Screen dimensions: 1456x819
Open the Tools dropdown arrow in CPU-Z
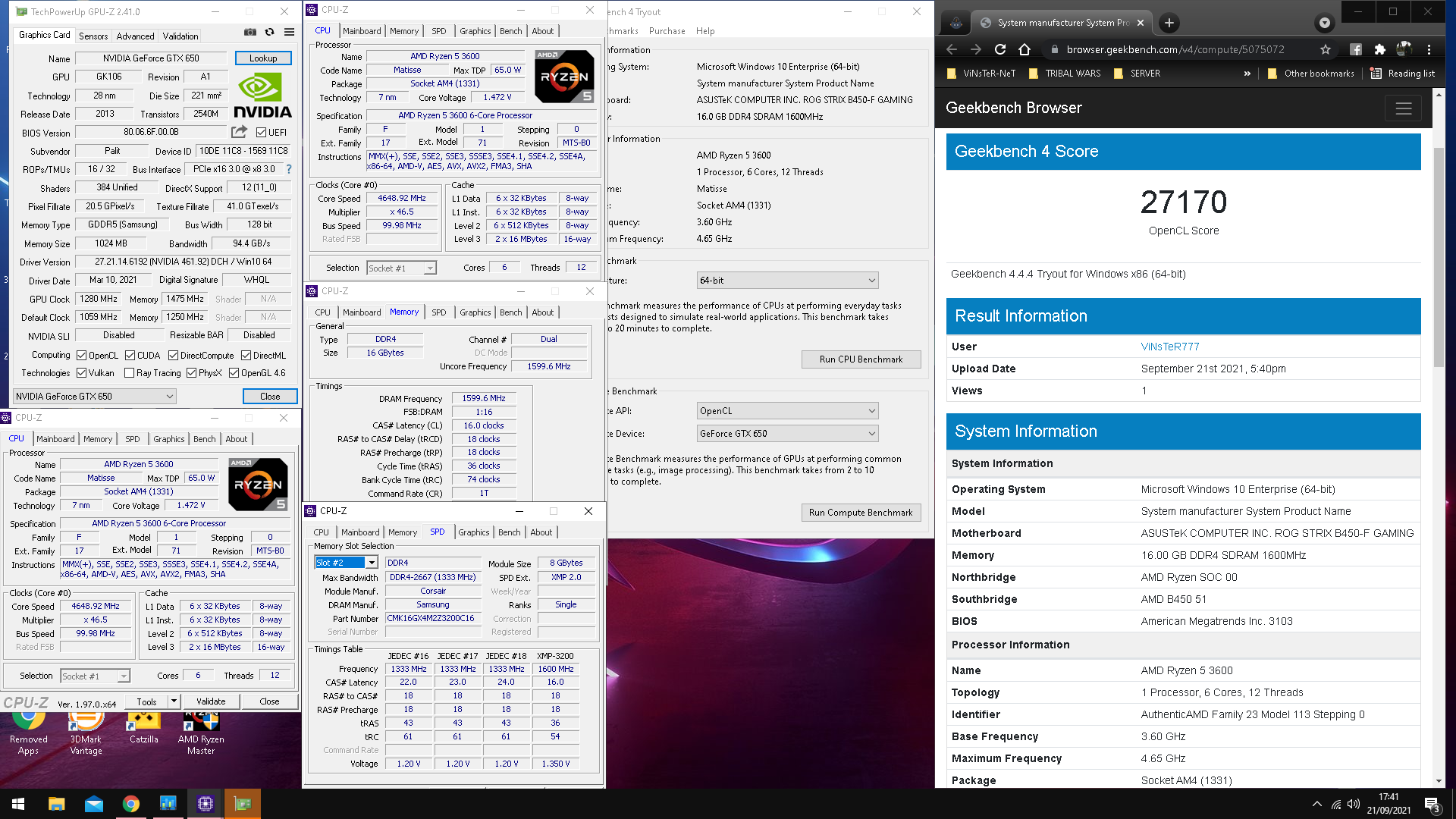[x=174, y=701]
